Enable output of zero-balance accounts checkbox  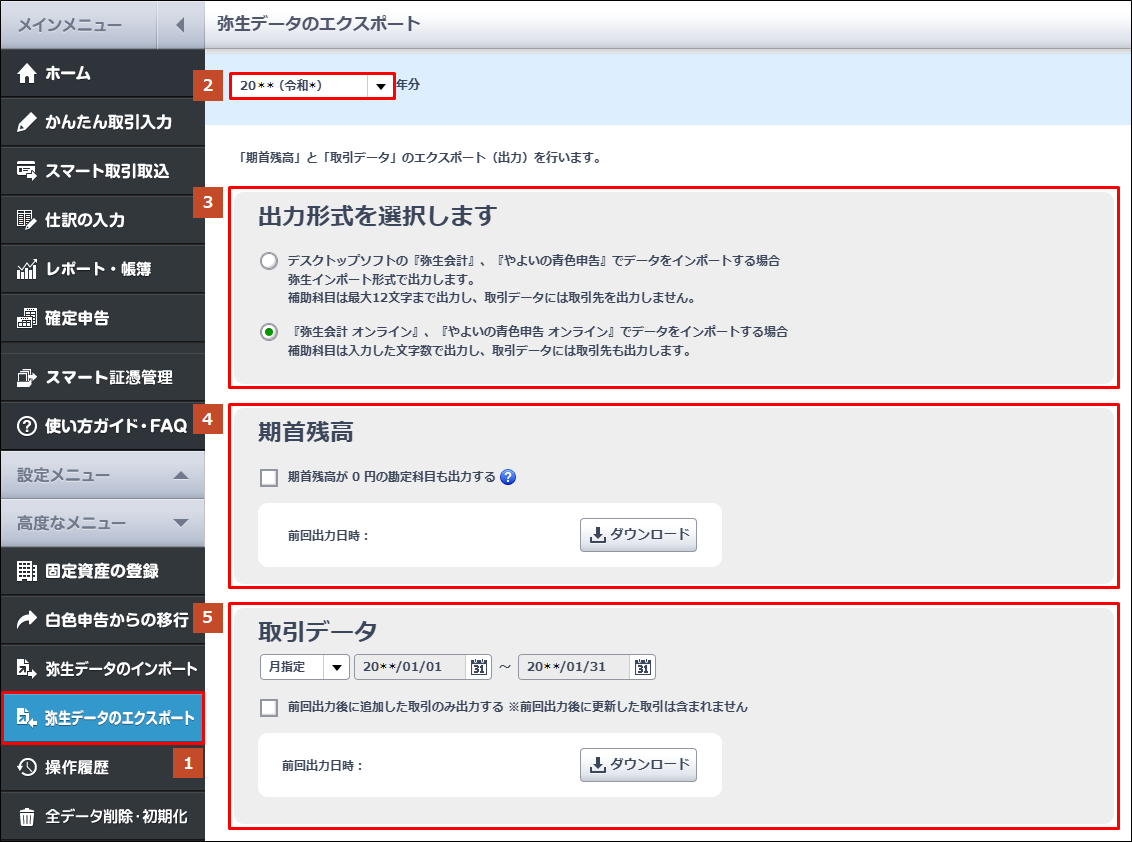(x=268, y=478)
